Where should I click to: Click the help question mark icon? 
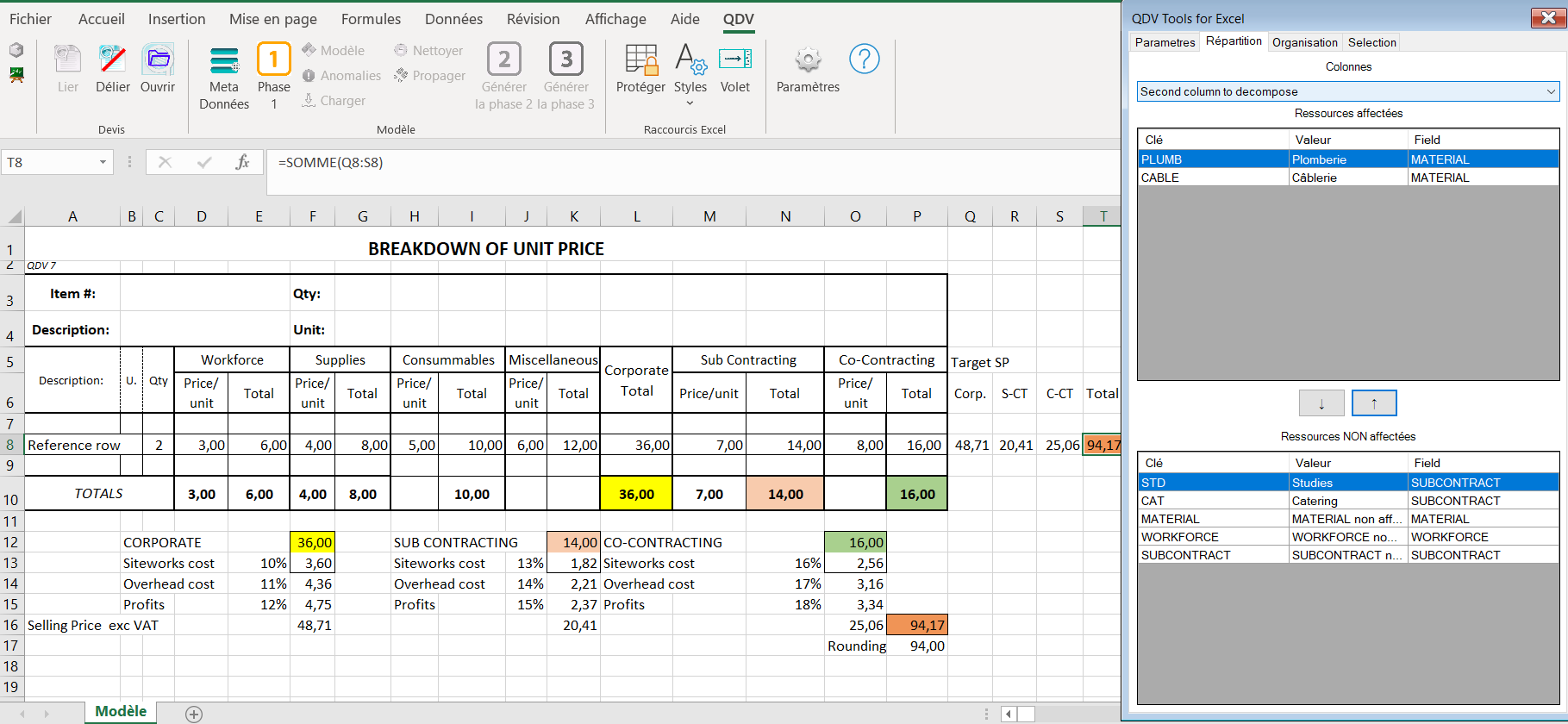[865, 59]
